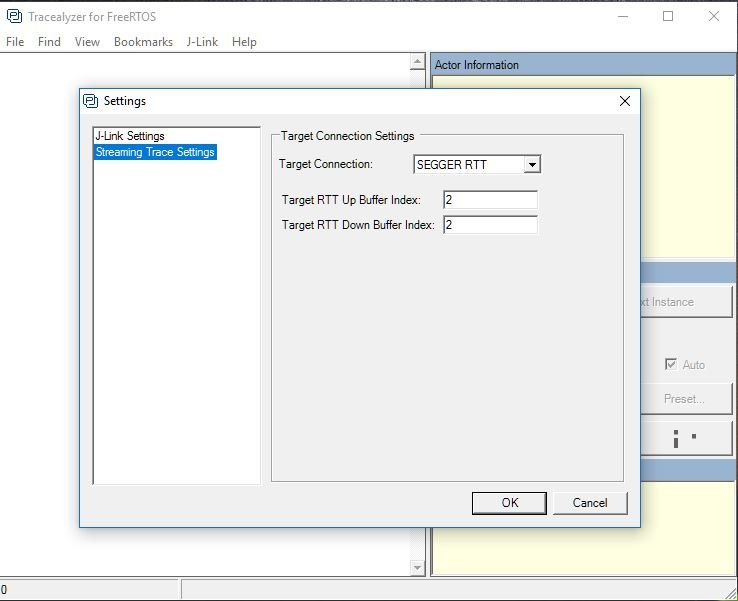Image resolution: width=738 pixels, height=601 pixels.
Task: Open the Find menu
Action: [49, 42]
